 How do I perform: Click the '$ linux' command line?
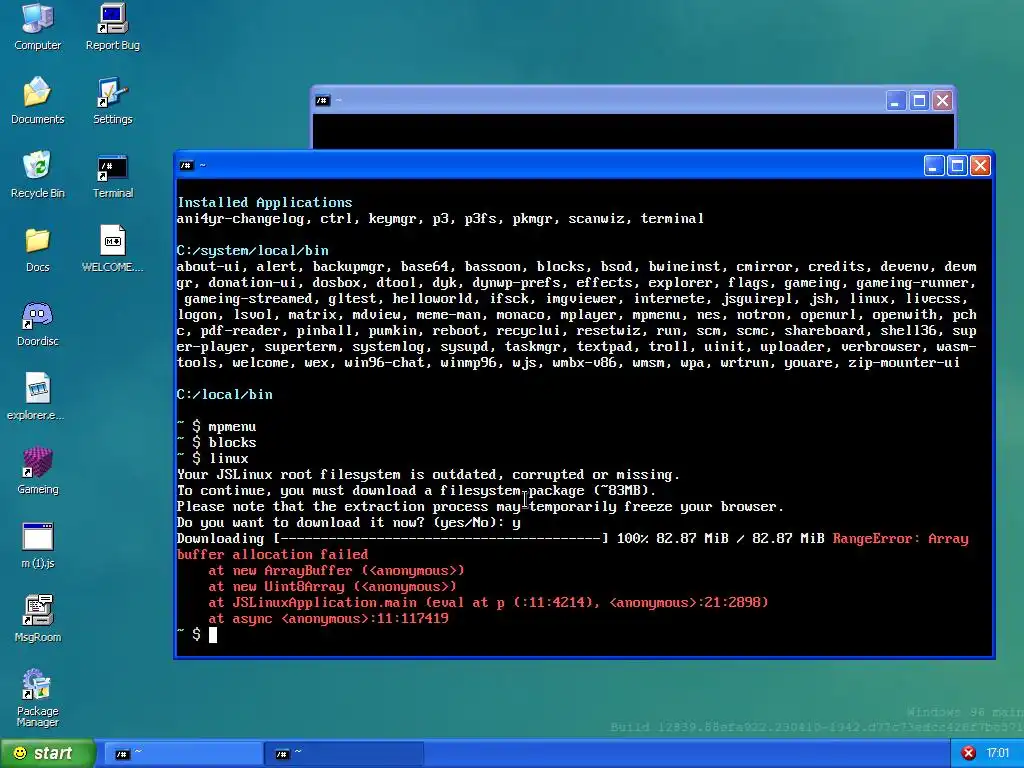click(x=220, y=458)
